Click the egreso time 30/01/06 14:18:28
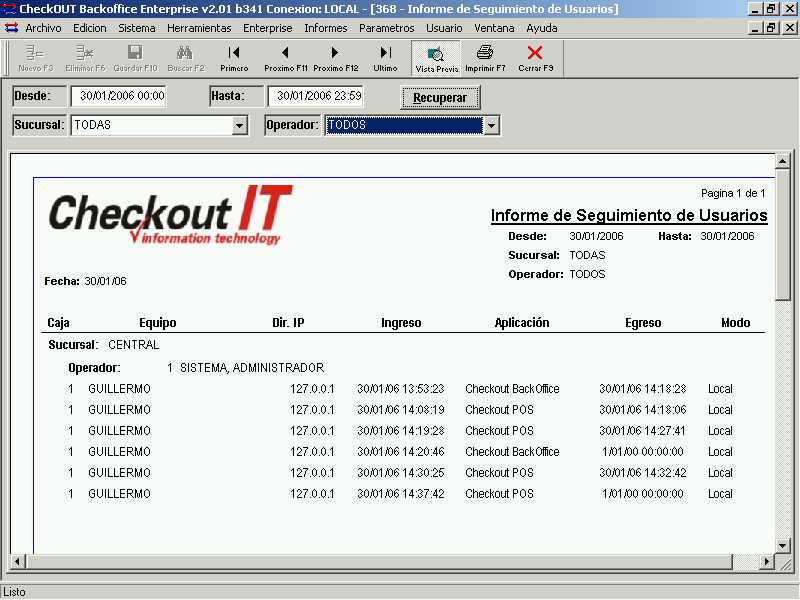 (x=642, y=389)
